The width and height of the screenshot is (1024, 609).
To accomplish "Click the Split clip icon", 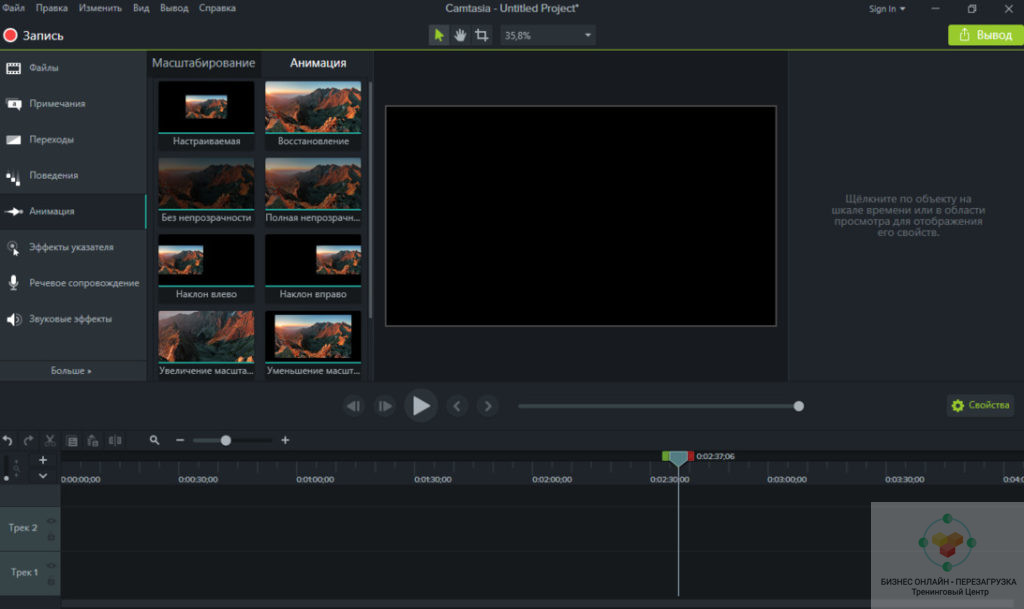I will coord(115,440).
